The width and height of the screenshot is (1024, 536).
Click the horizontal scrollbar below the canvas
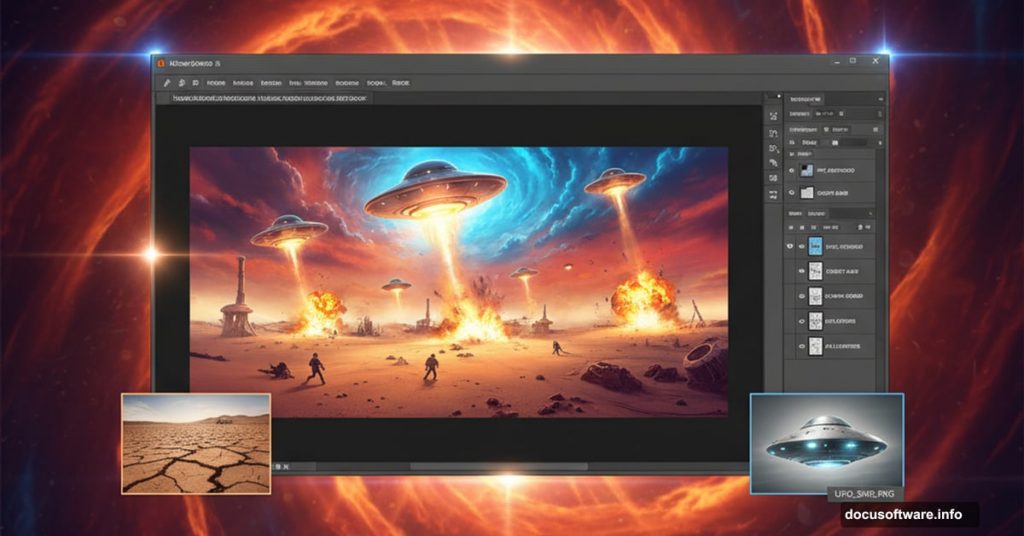[498, 467]
